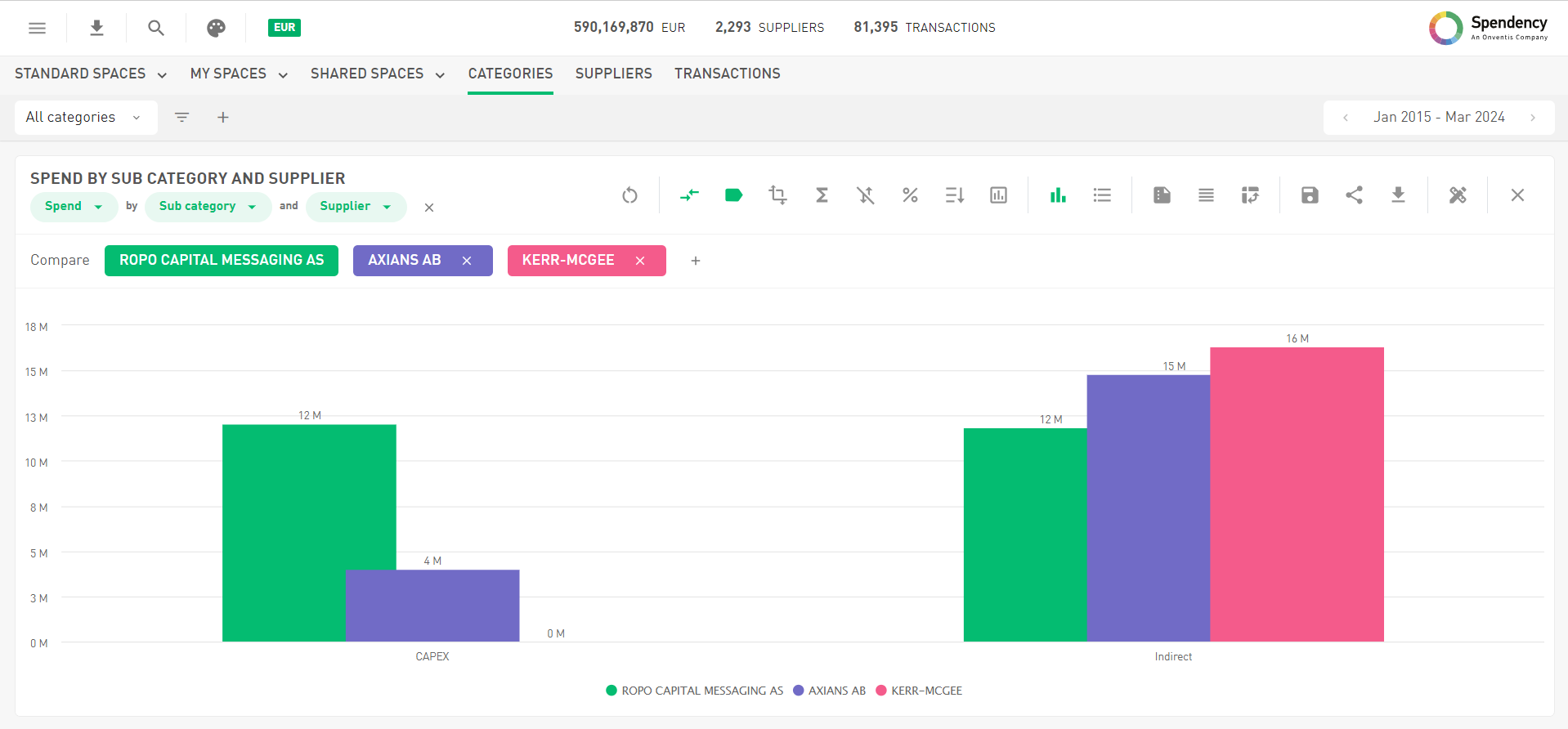The image size is (1568, 729).
Task: Click the sigma totals icon
Action: pos(822,195)
